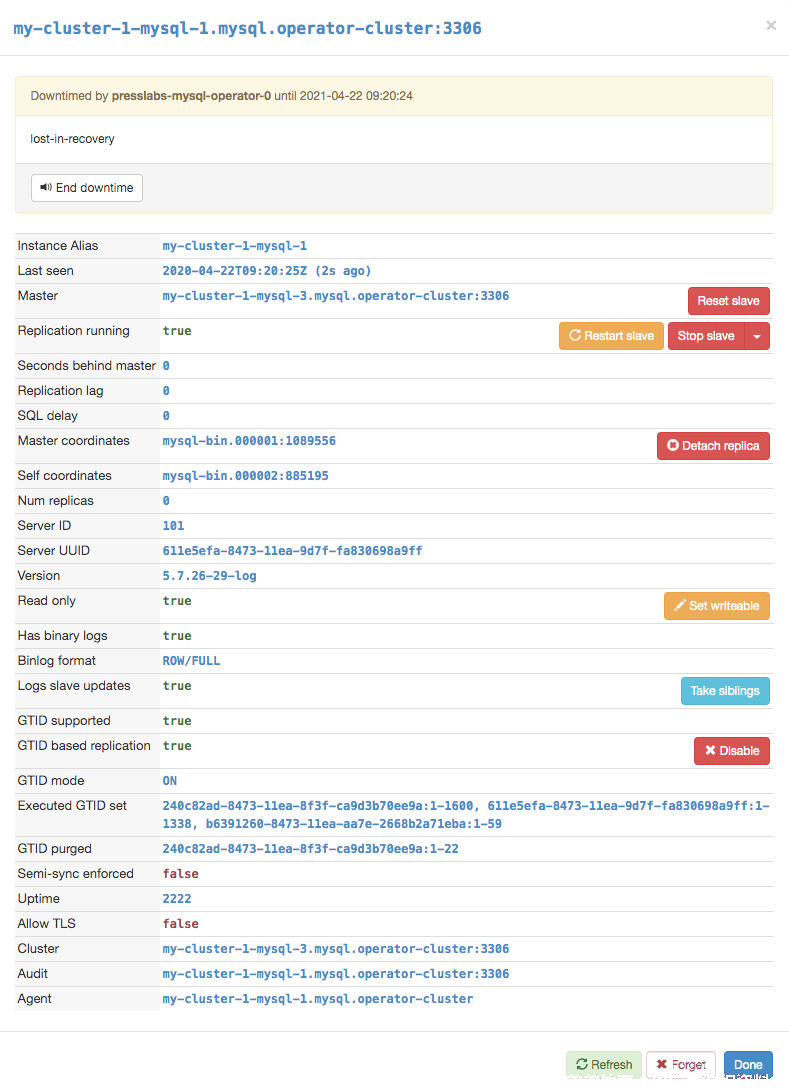The width and height of the screenshot is (789, 1092).
Task: Click Stop slave button
Action: coord(705,336)
